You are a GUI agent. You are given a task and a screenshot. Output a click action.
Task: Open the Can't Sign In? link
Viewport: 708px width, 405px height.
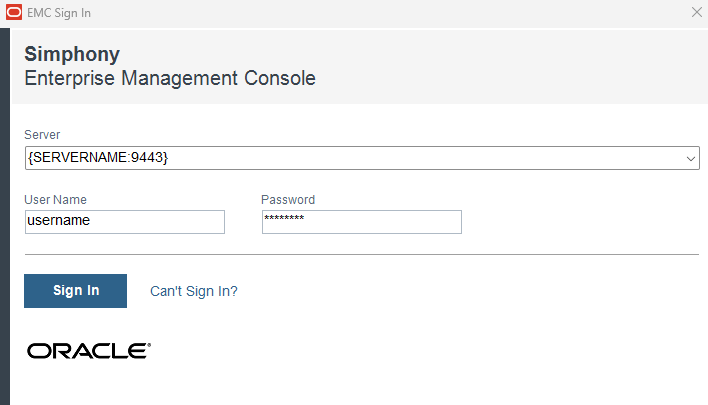tap(193, 291)
